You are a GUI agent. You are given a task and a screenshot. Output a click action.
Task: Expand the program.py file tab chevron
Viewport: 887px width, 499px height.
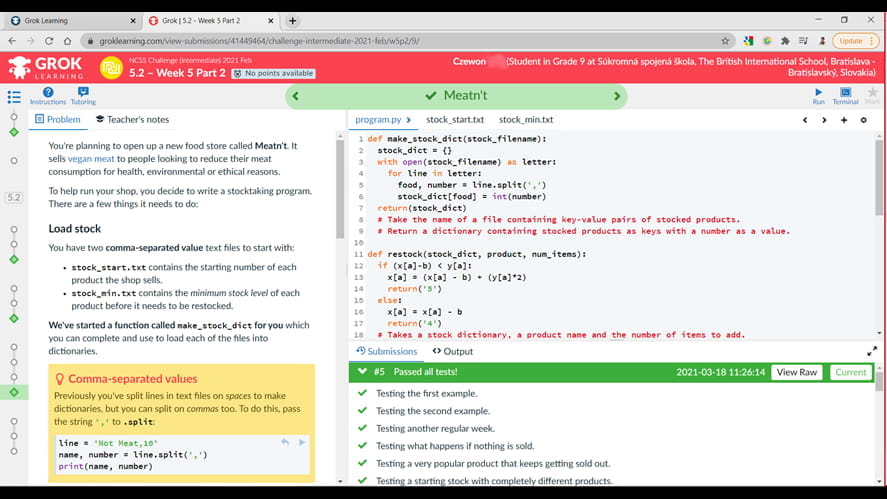coord(409,120)
